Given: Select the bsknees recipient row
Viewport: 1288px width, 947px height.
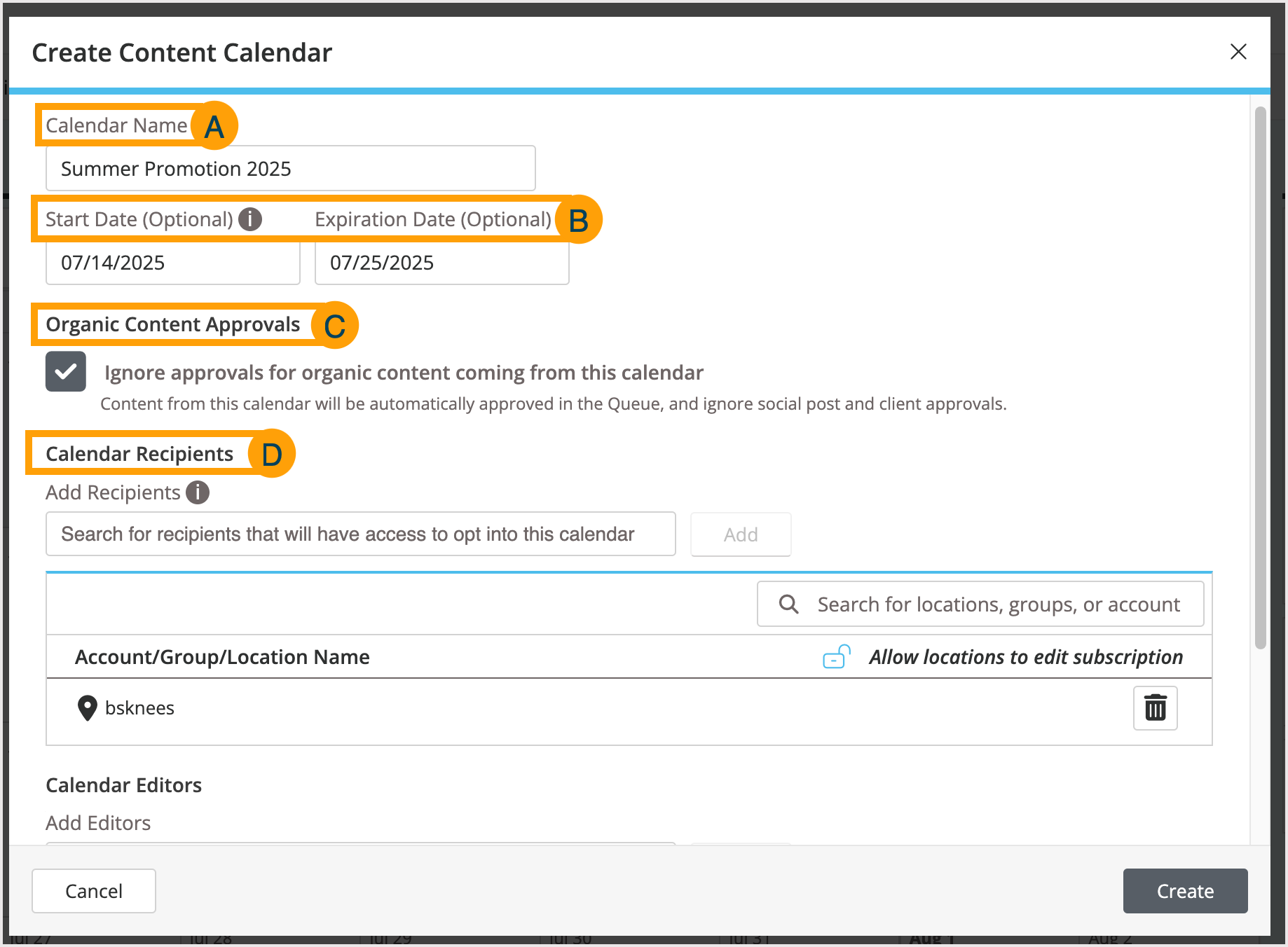Looking at the screenshot, I should click(x=561, y=708).
